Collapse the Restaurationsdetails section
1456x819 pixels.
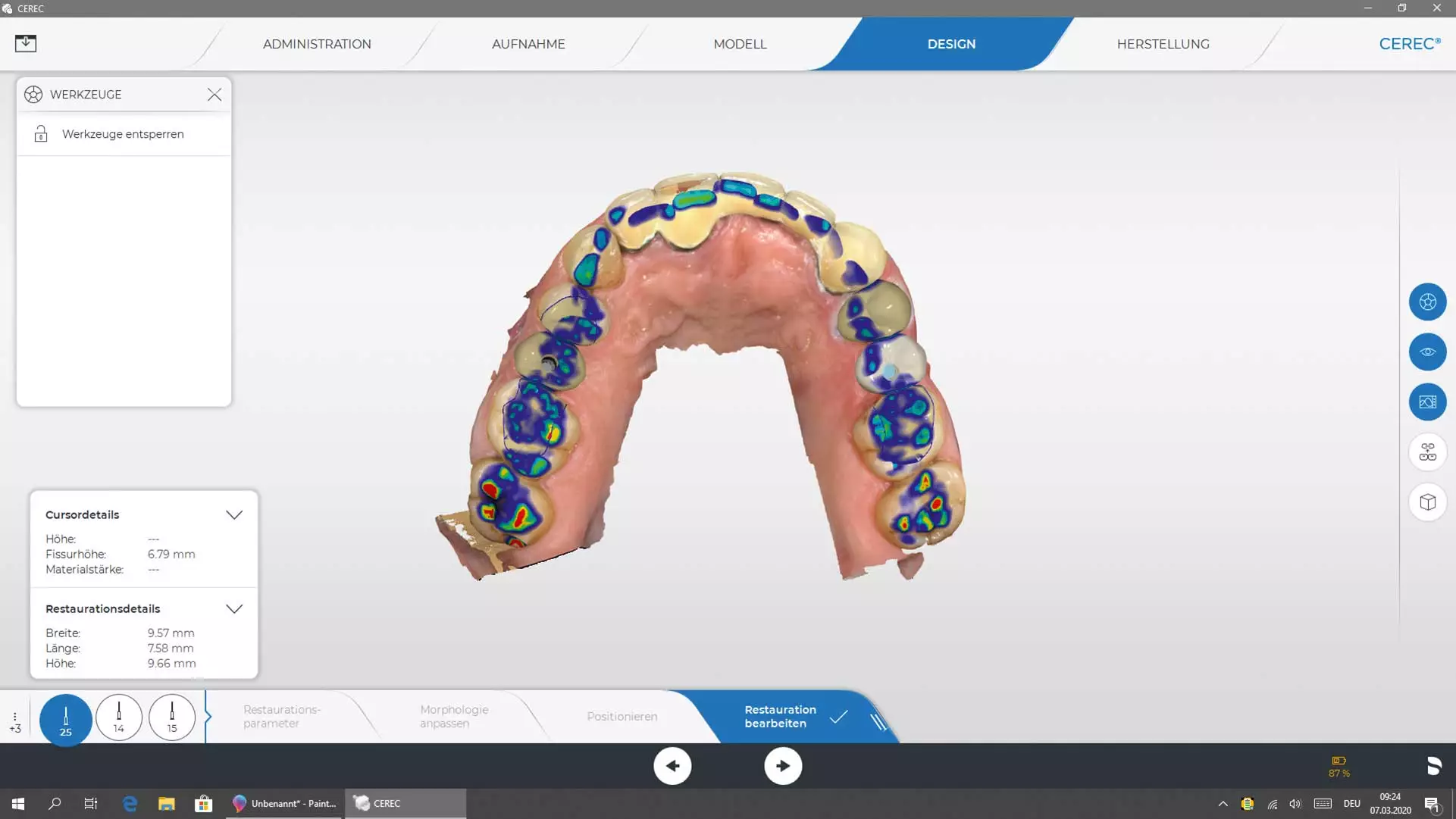[x=233, y=609]
